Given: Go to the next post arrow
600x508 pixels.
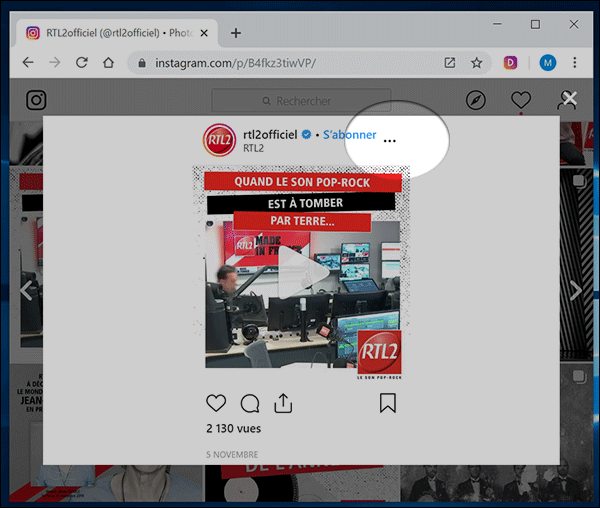Looking at the screenshot, I should pos(575,291).
